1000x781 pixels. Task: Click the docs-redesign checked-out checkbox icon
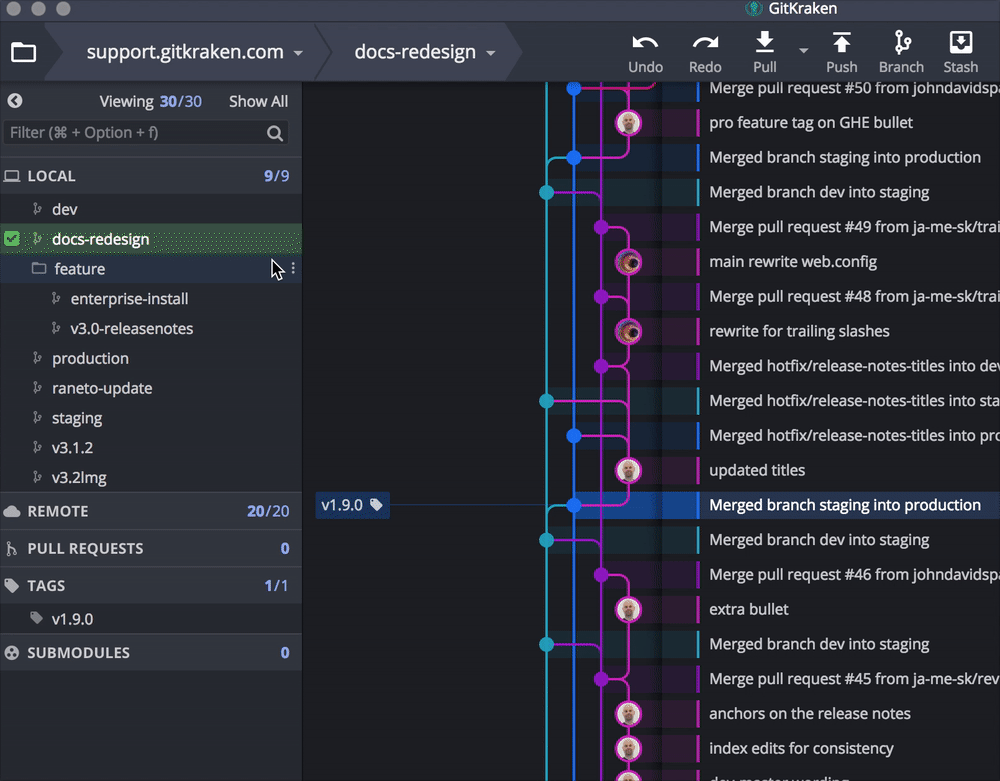point(11,238)
